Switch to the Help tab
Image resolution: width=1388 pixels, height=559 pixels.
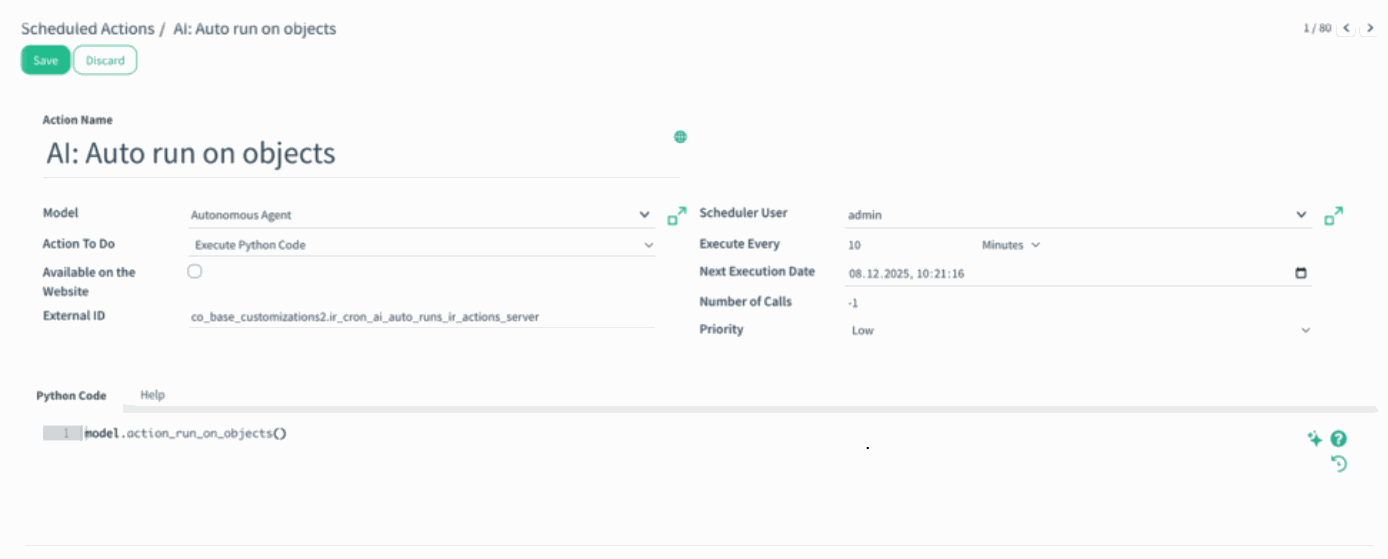tap(152, 395)
